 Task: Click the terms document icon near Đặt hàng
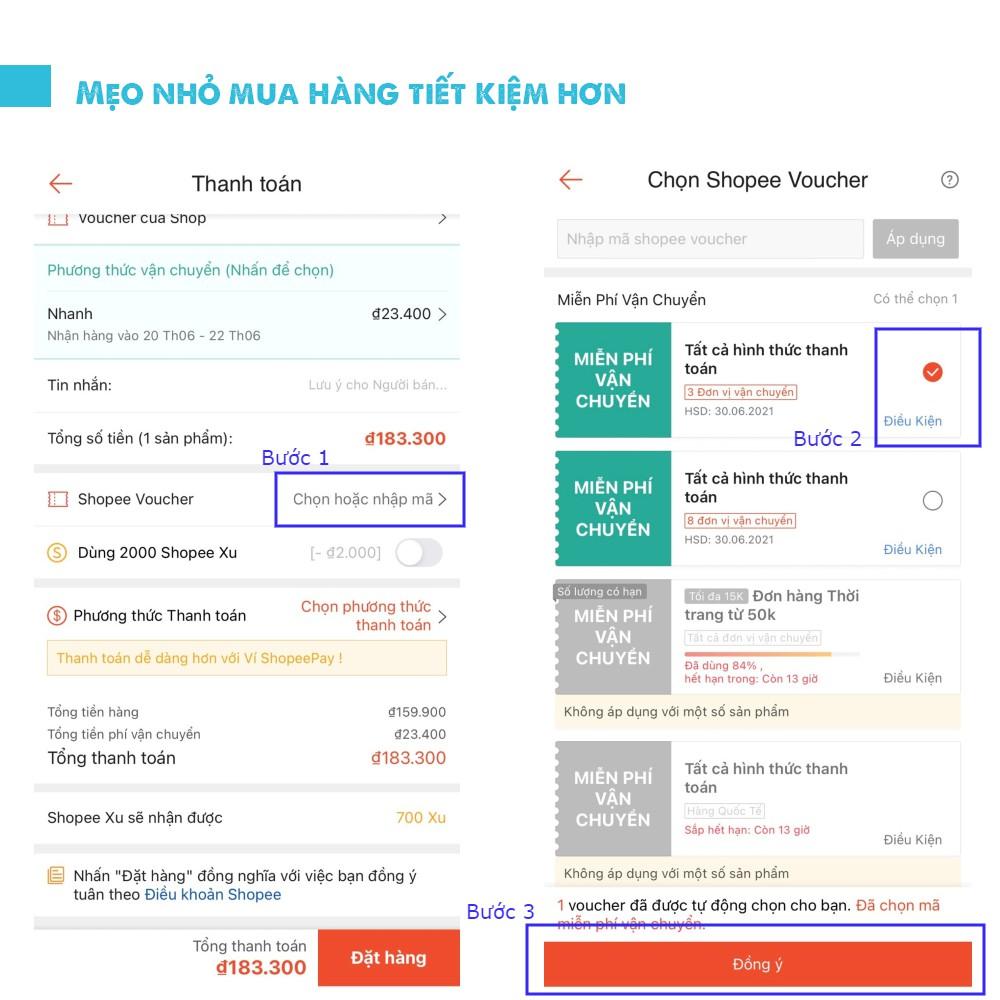[56, 876]
